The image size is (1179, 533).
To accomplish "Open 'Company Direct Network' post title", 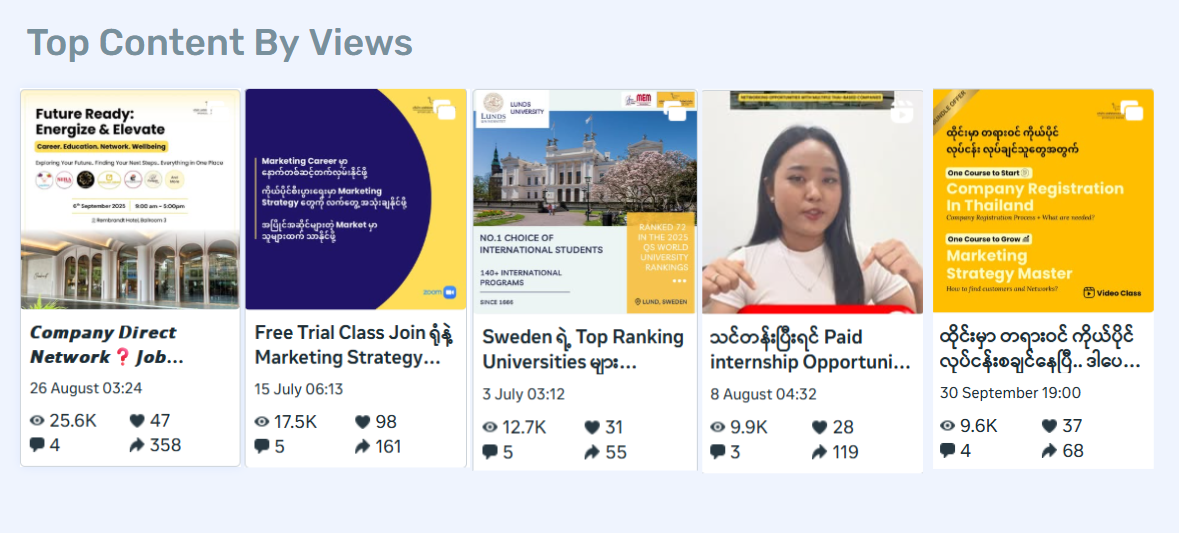I will [x=103, y=344].
